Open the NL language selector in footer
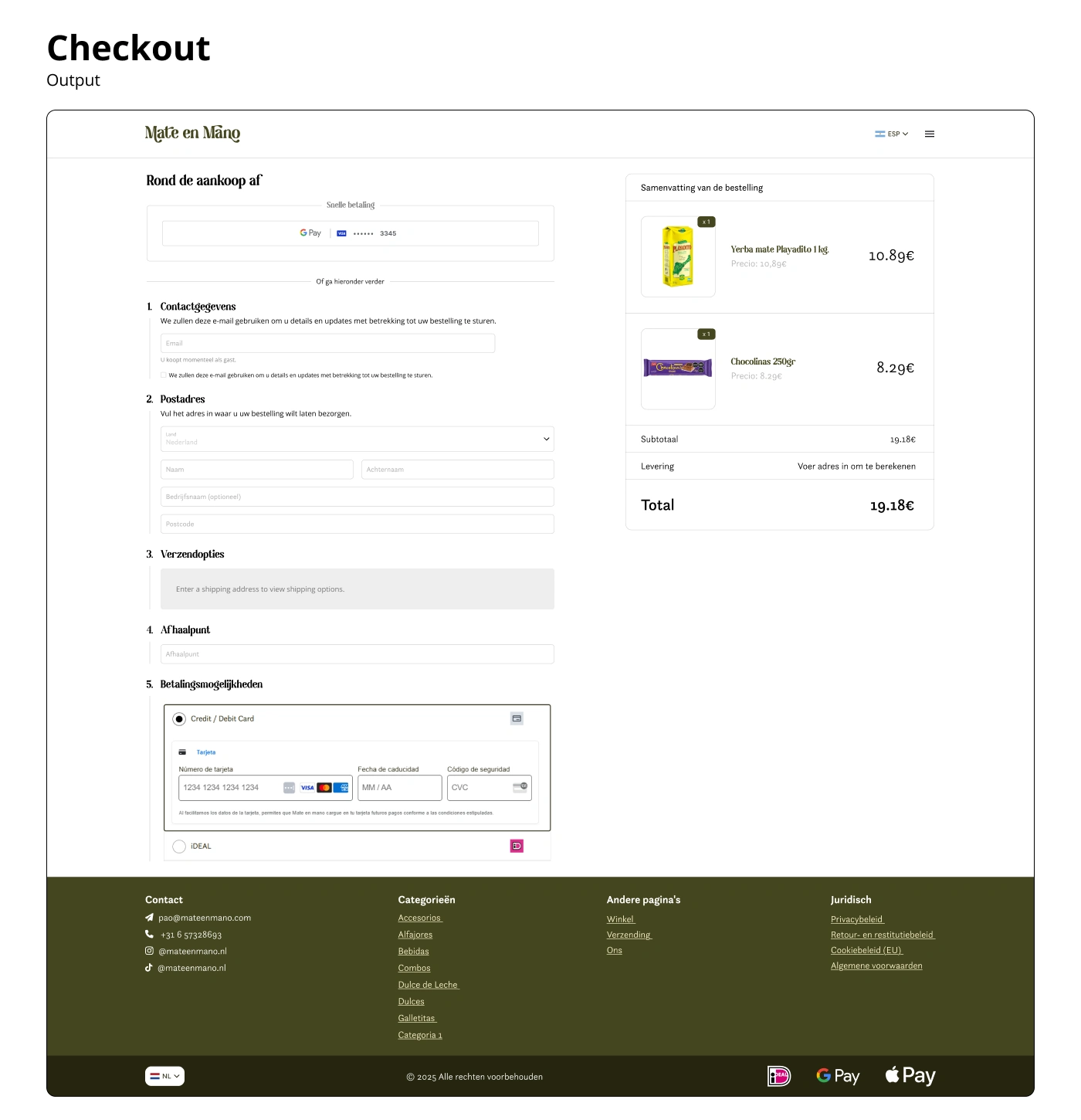Image resolution: width=1081 pixels, height=1120 pixels. coord(164,1076)
